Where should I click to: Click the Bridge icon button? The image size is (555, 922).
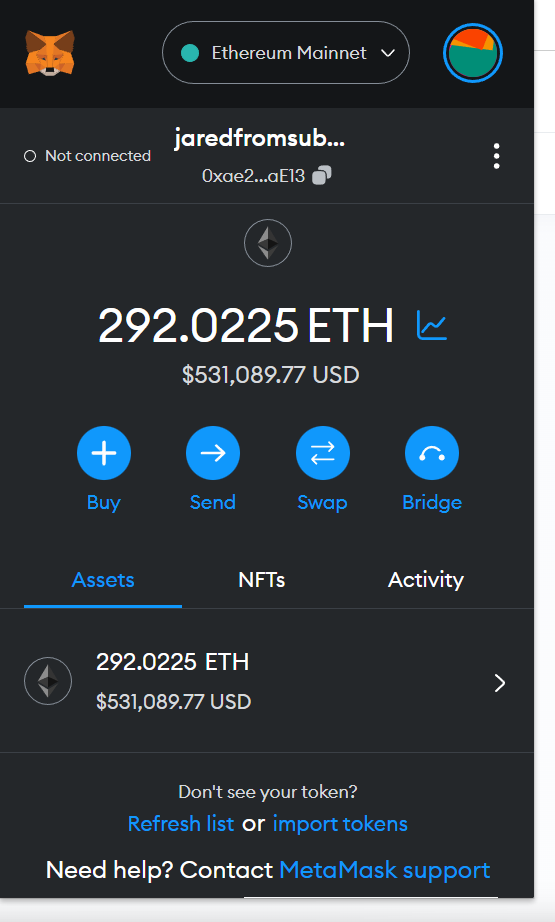432,453
